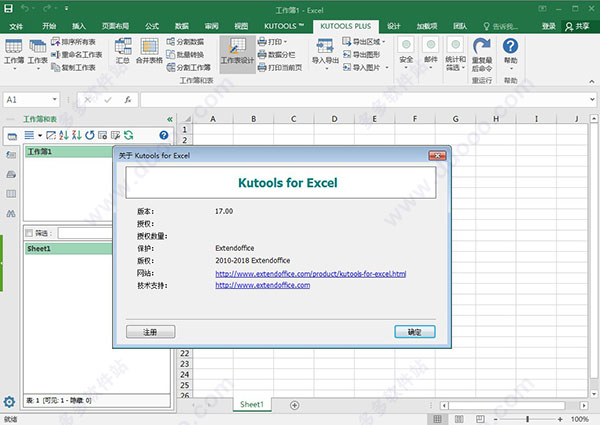
Task: Click the 汇总 combine icon
Action: click(123, 51)
